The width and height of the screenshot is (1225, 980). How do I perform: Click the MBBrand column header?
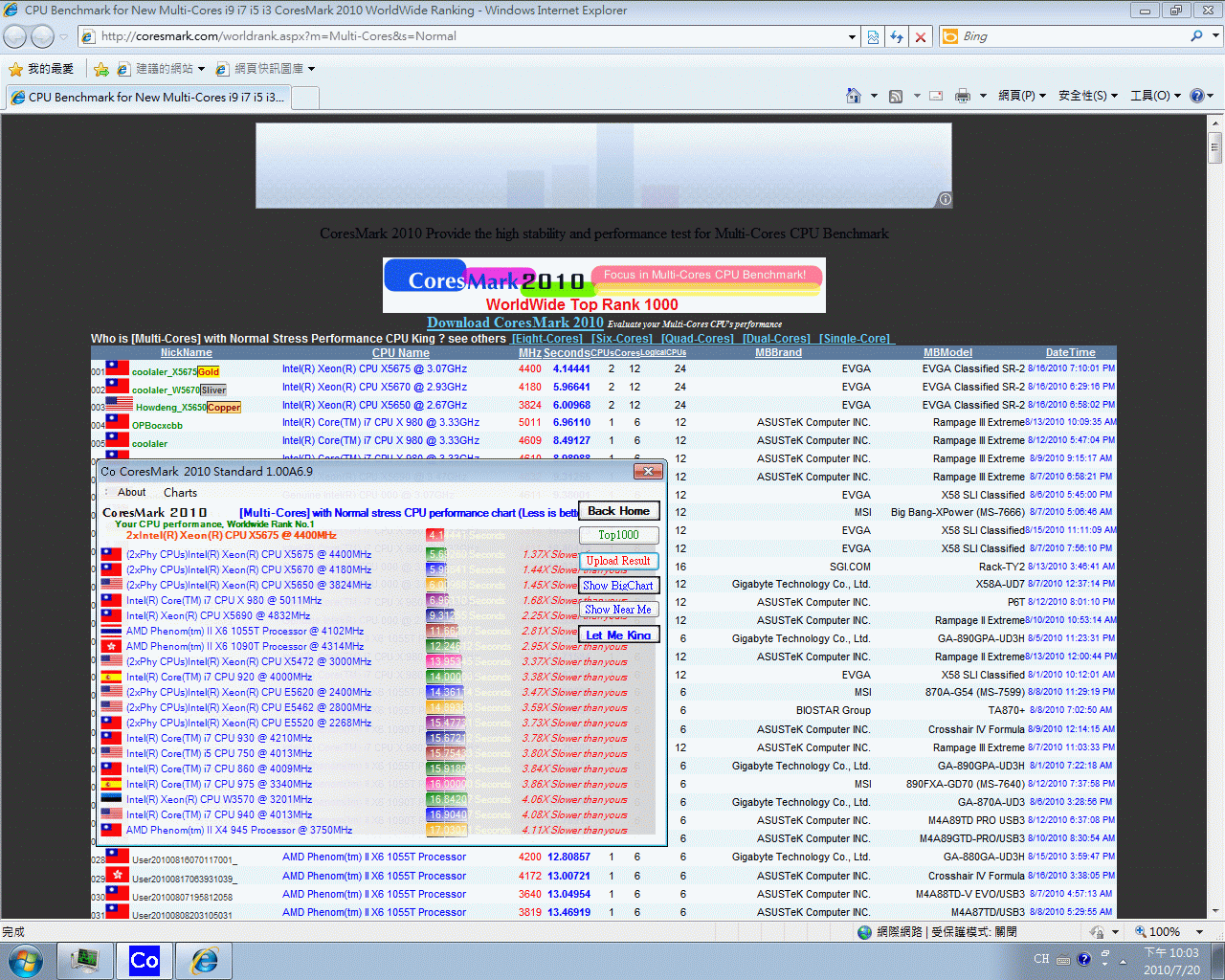(778, 353)
